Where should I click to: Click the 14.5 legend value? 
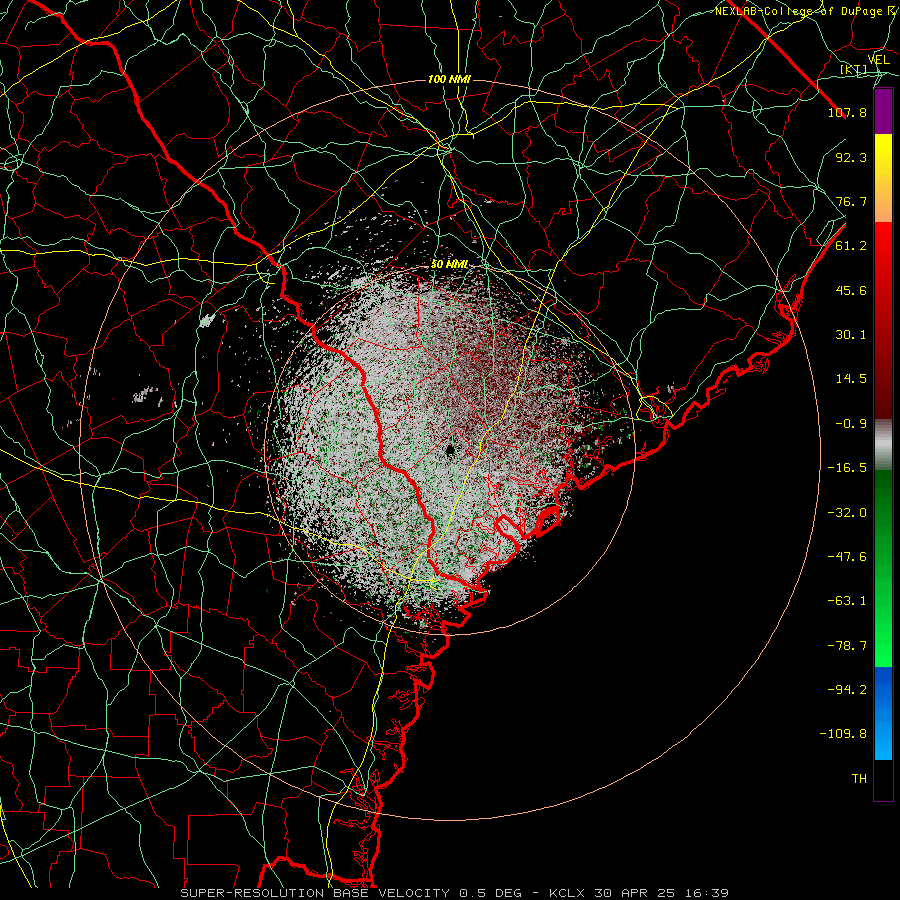(851, 379)
